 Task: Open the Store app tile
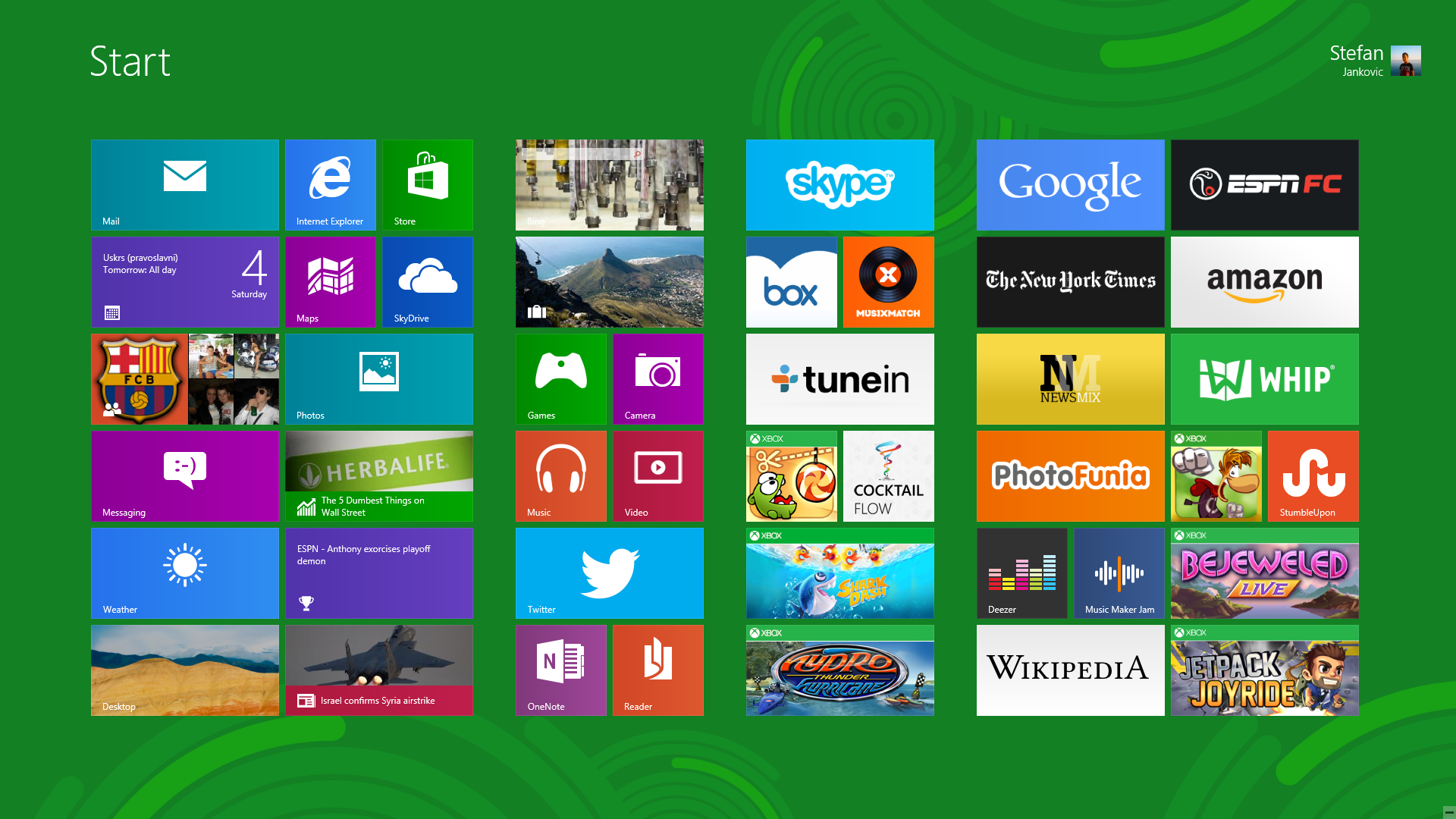tap(427, 184)
